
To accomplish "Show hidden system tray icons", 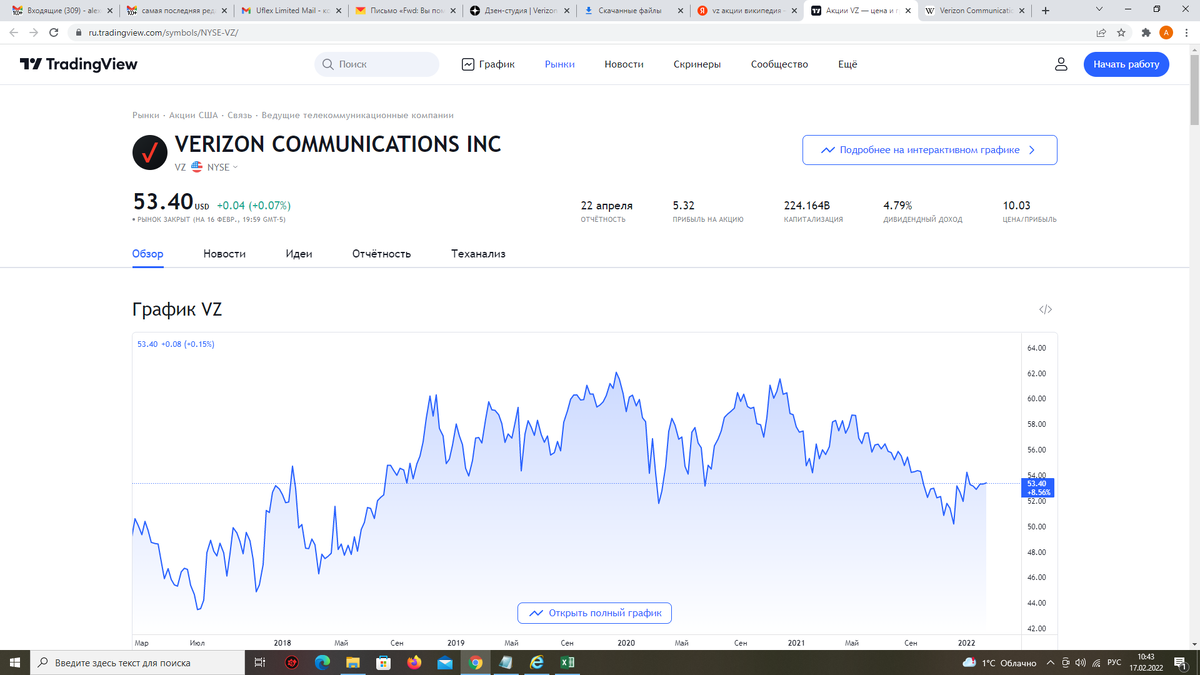I will coord(1050,663).
